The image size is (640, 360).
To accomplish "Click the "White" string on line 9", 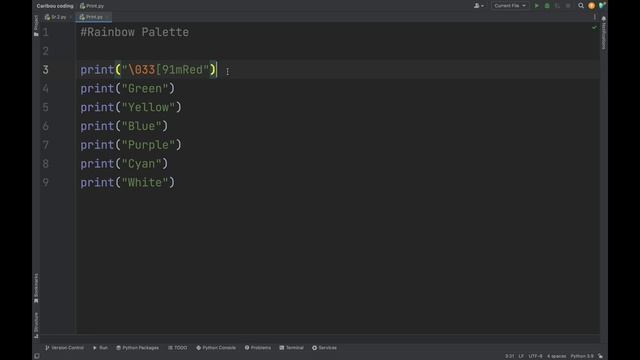I will tap(145, 182).
